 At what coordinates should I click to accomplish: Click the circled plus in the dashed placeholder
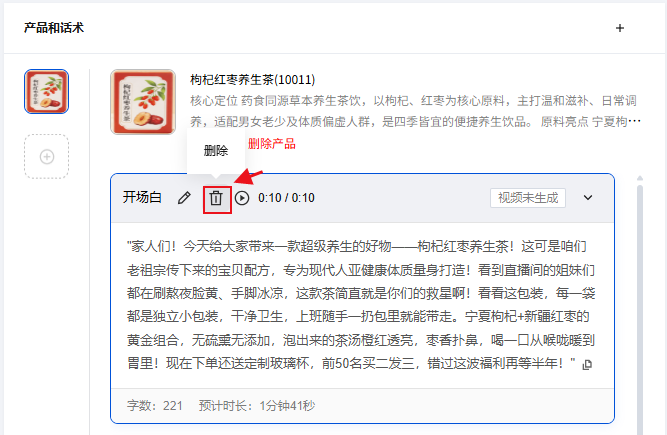[x=47, y=156]
